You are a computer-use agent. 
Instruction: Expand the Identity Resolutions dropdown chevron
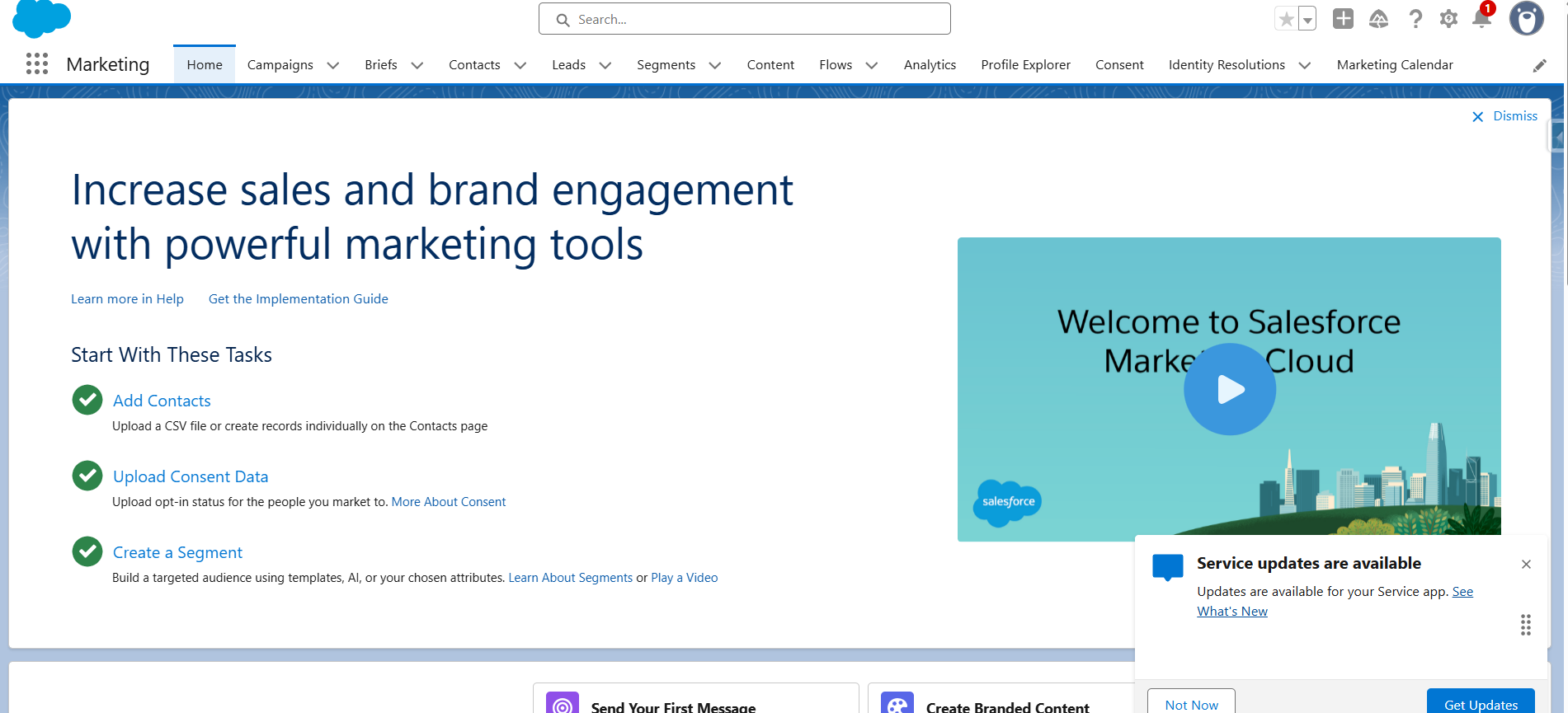tap(1305, 65)
